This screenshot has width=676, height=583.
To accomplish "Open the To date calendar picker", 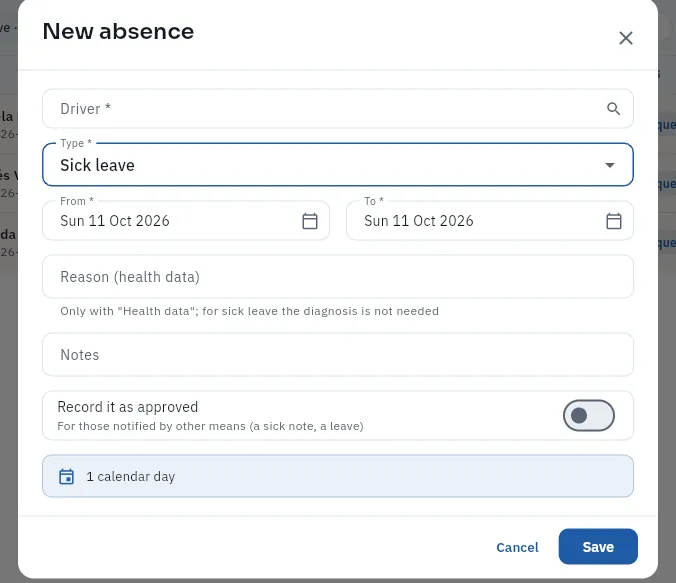I will [613, 221].
